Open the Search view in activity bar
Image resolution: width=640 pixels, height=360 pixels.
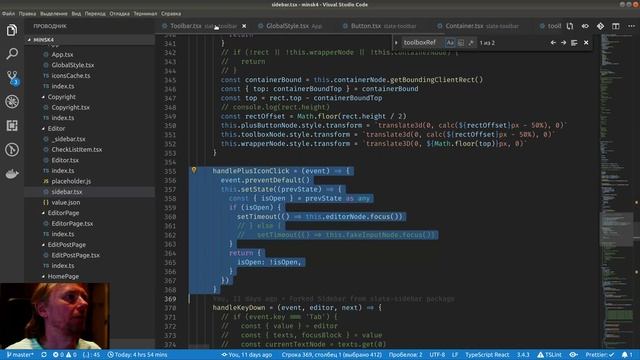tap(12, 53)
